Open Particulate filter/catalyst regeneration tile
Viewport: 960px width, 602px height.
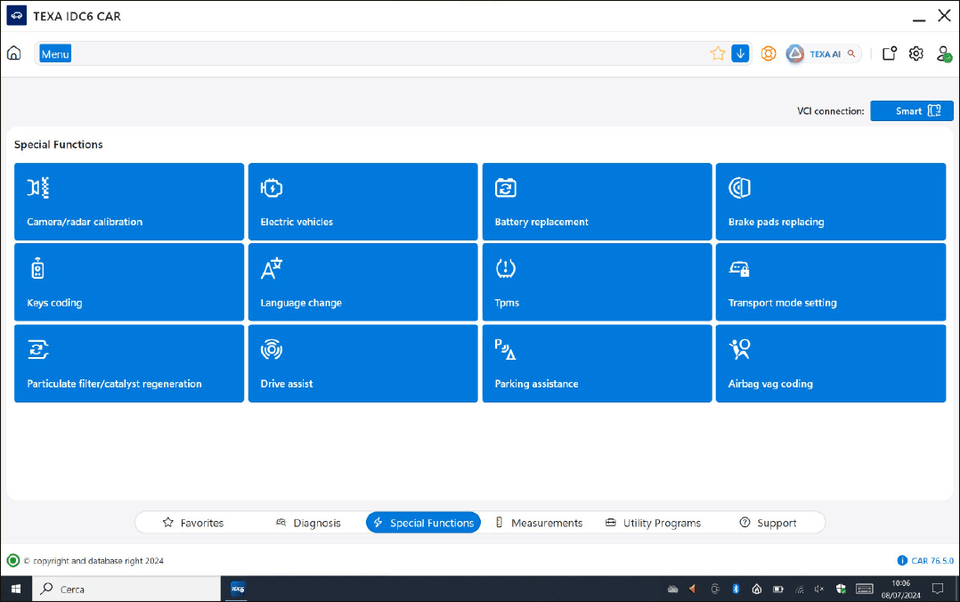pos(129,363)
